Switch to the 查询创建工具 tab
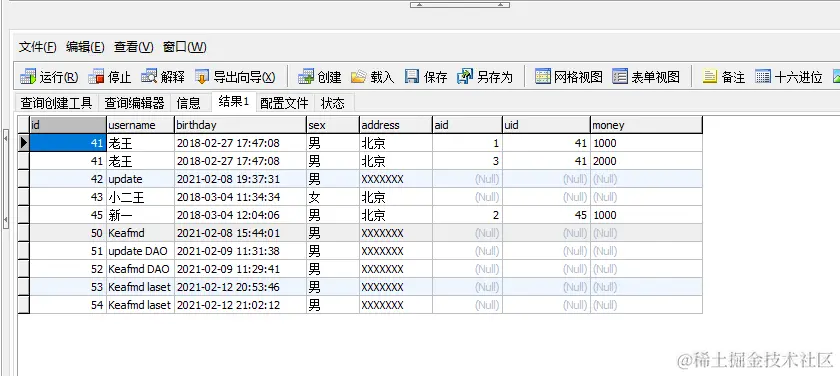This screenshot has height=376, width=840. pyautogui.click(x=56, y=103)
